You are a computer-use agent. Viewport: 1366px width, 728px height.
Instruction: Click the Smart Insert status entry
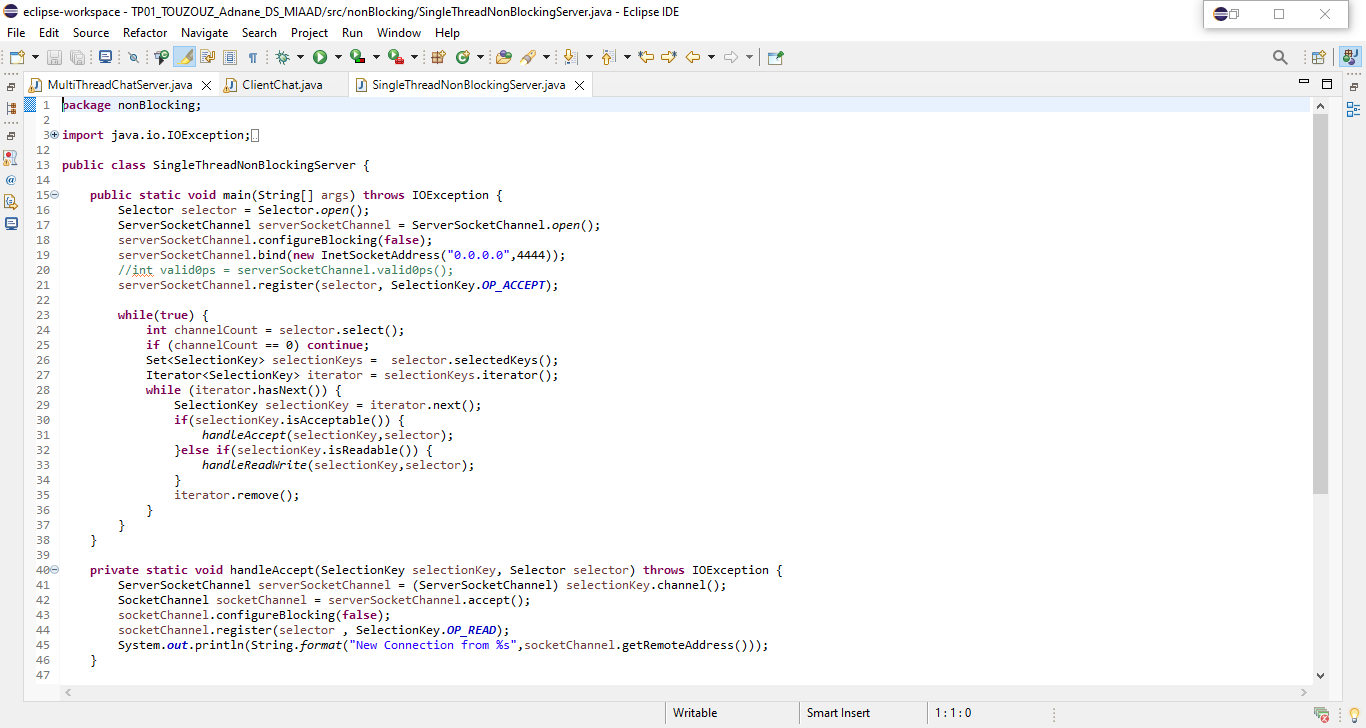(x=838, y=713)
